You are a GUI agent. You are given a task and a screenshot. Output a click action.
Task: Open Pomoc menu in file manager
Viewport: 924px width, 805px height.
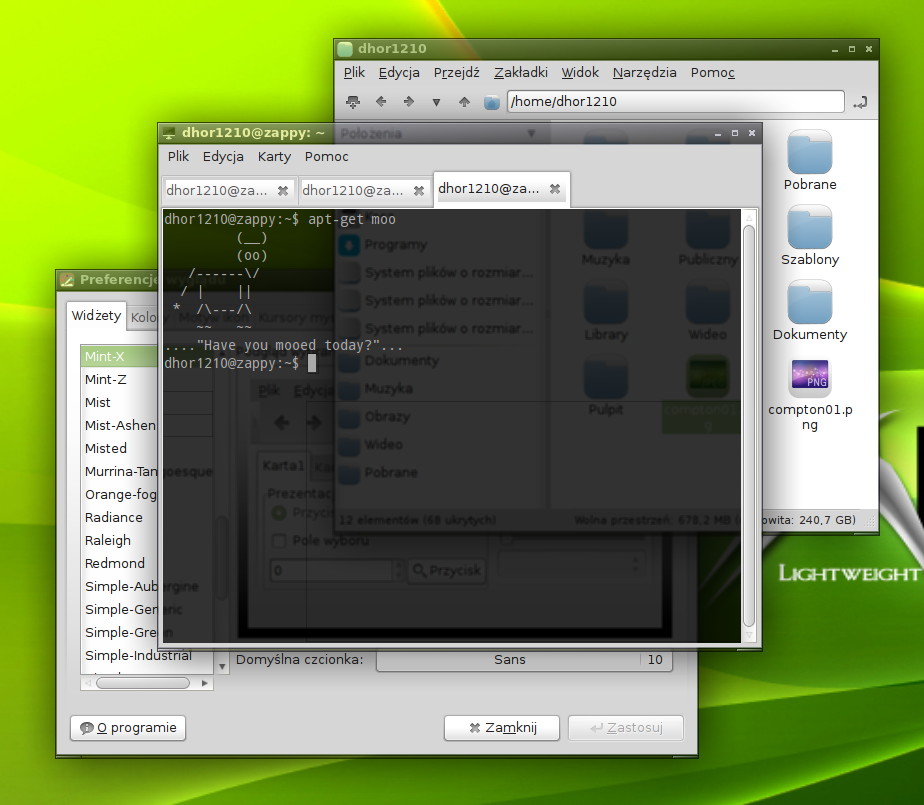point(712,72)
